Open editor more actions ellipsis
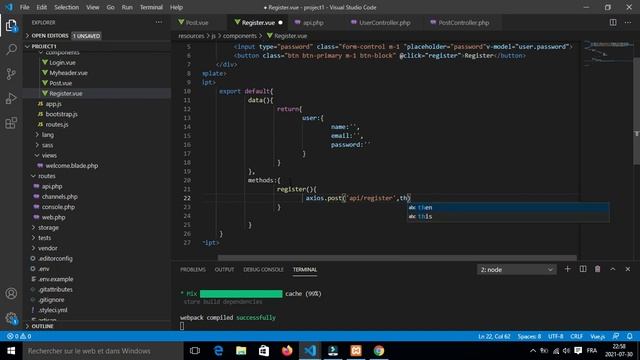The height and width of the screenshot is (360, 640). coord(628,22)
